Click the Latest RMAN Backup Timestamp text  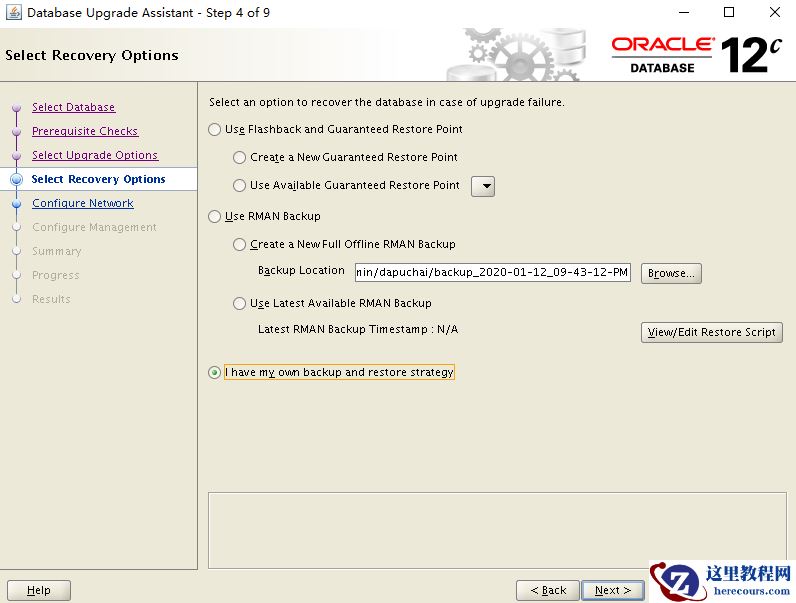[358, 329]
